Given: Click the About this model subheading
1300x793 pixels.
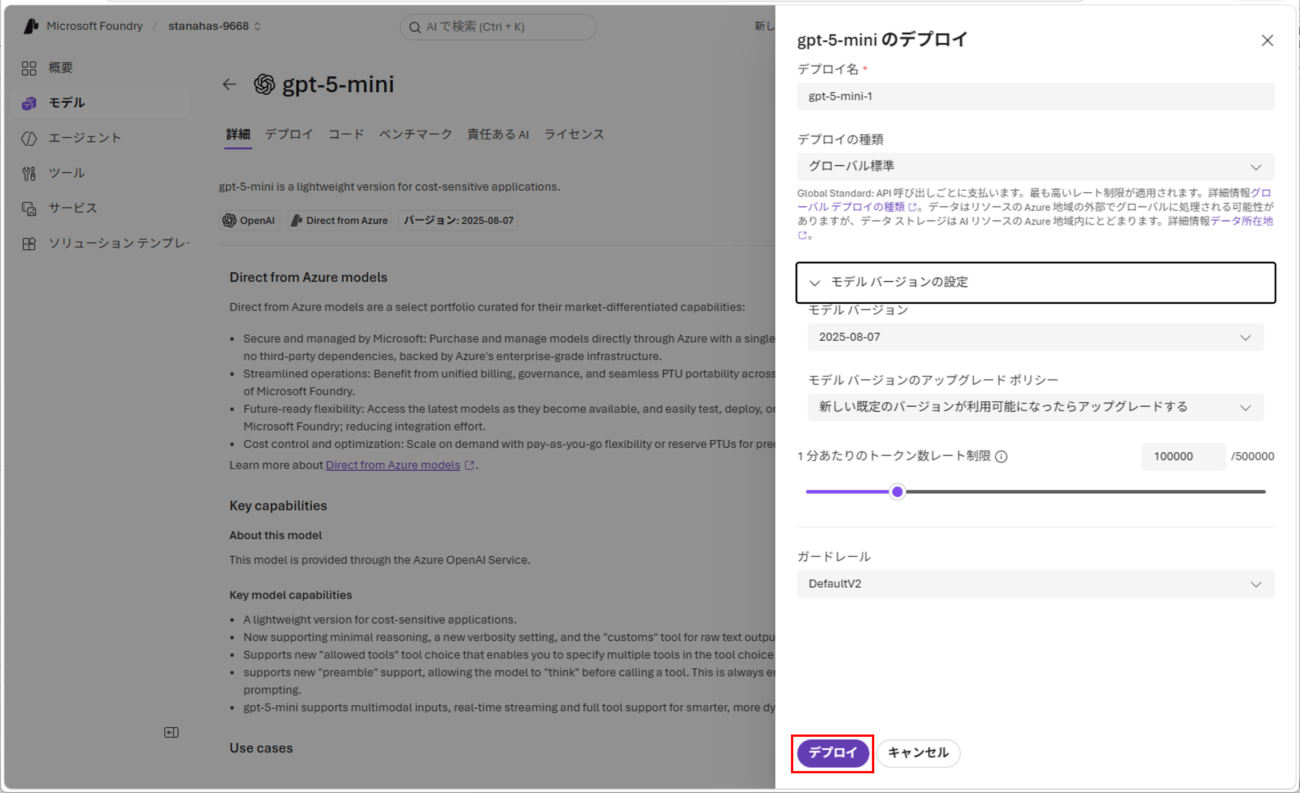Looking at the screenshot, I should [x=276, y=535].
